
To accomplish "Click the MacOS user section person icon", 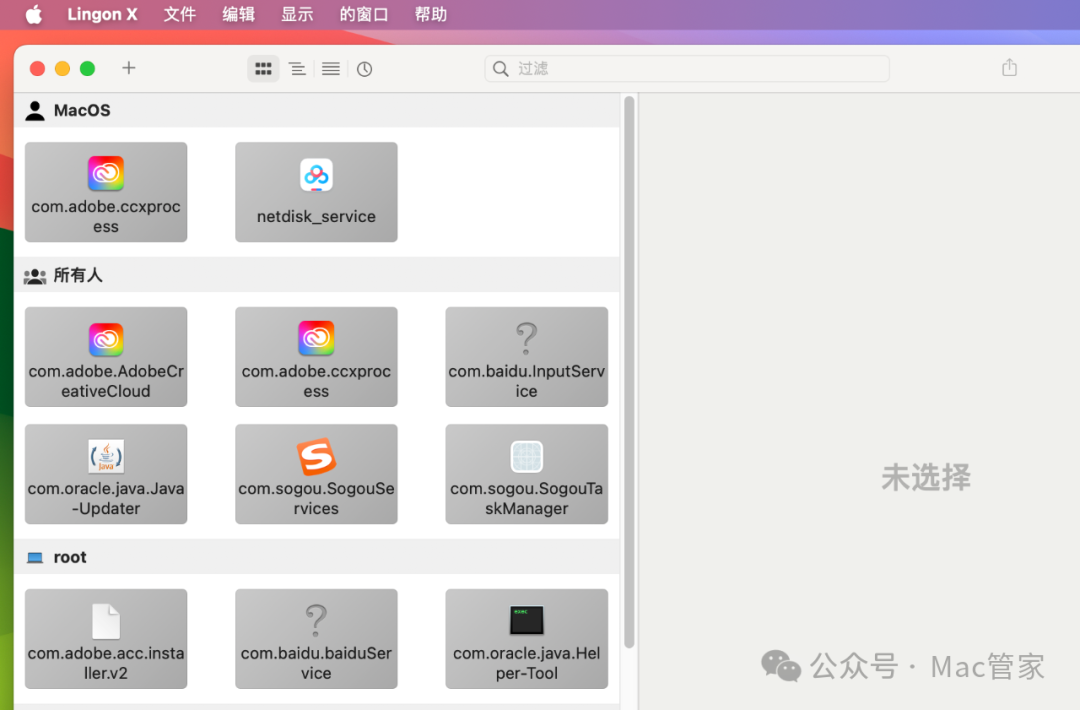I will coord(35,110).
